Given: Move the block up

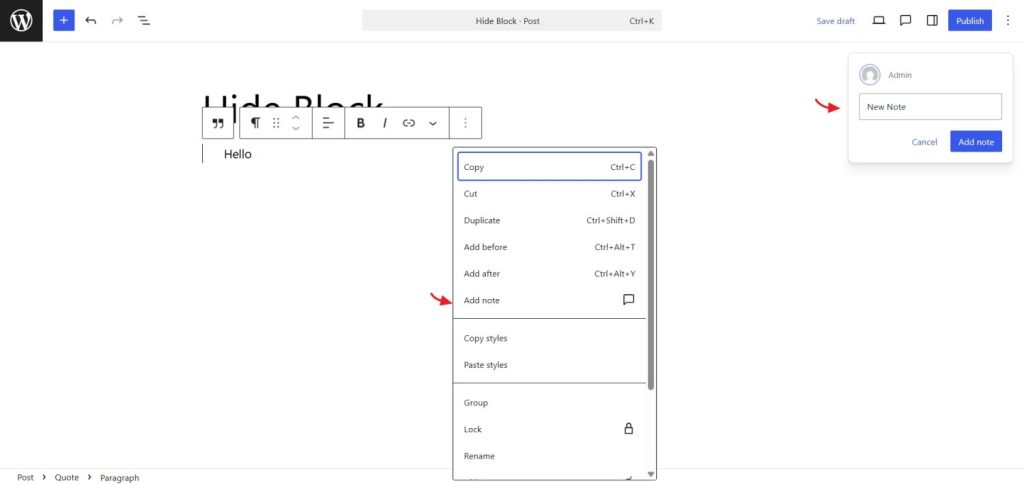Looking at the screenshot, I should click(x=296, y=118).
